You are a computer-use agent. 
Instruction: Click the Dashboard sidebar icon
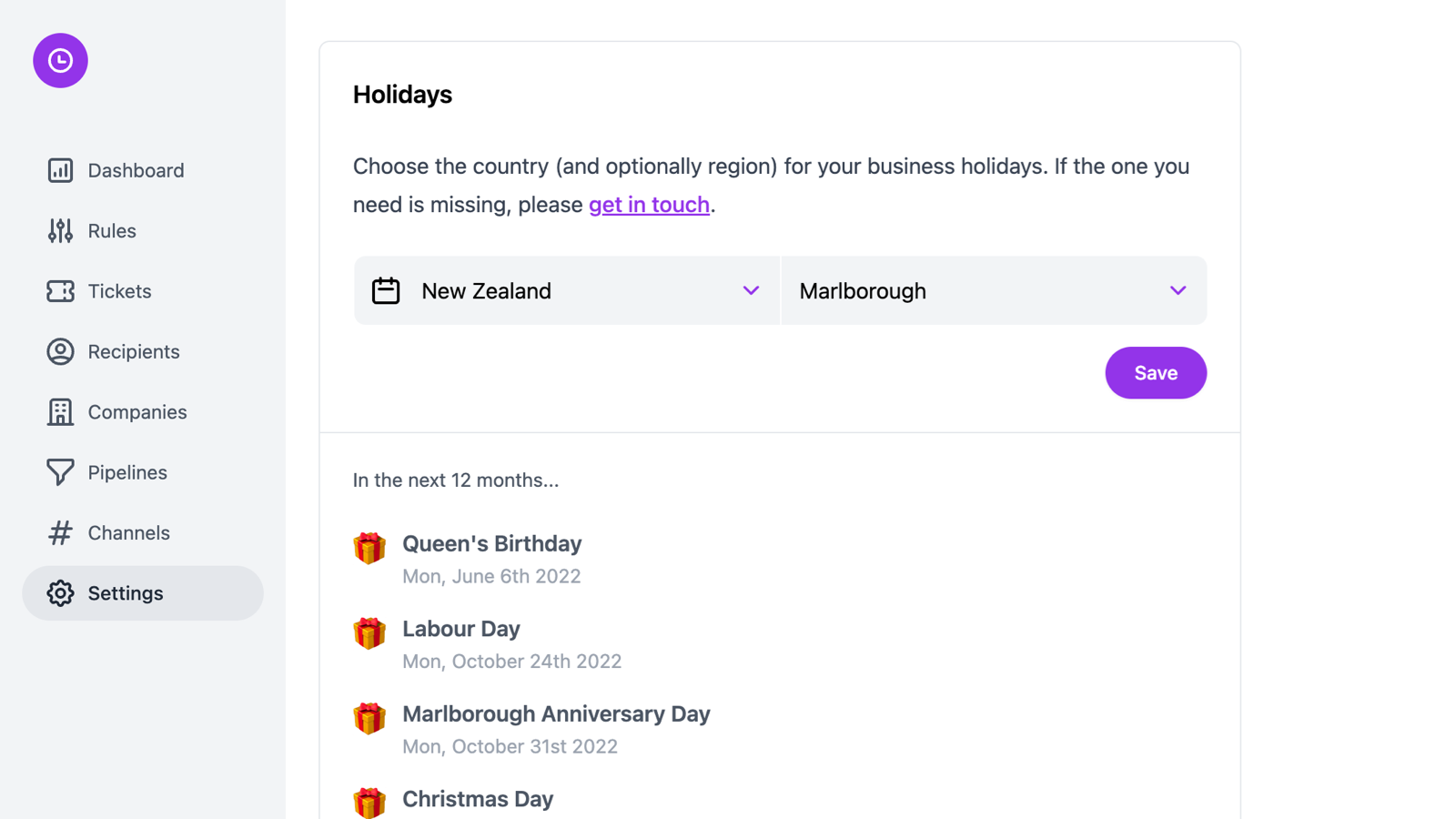pyautogui.click(x=59, y=170)
